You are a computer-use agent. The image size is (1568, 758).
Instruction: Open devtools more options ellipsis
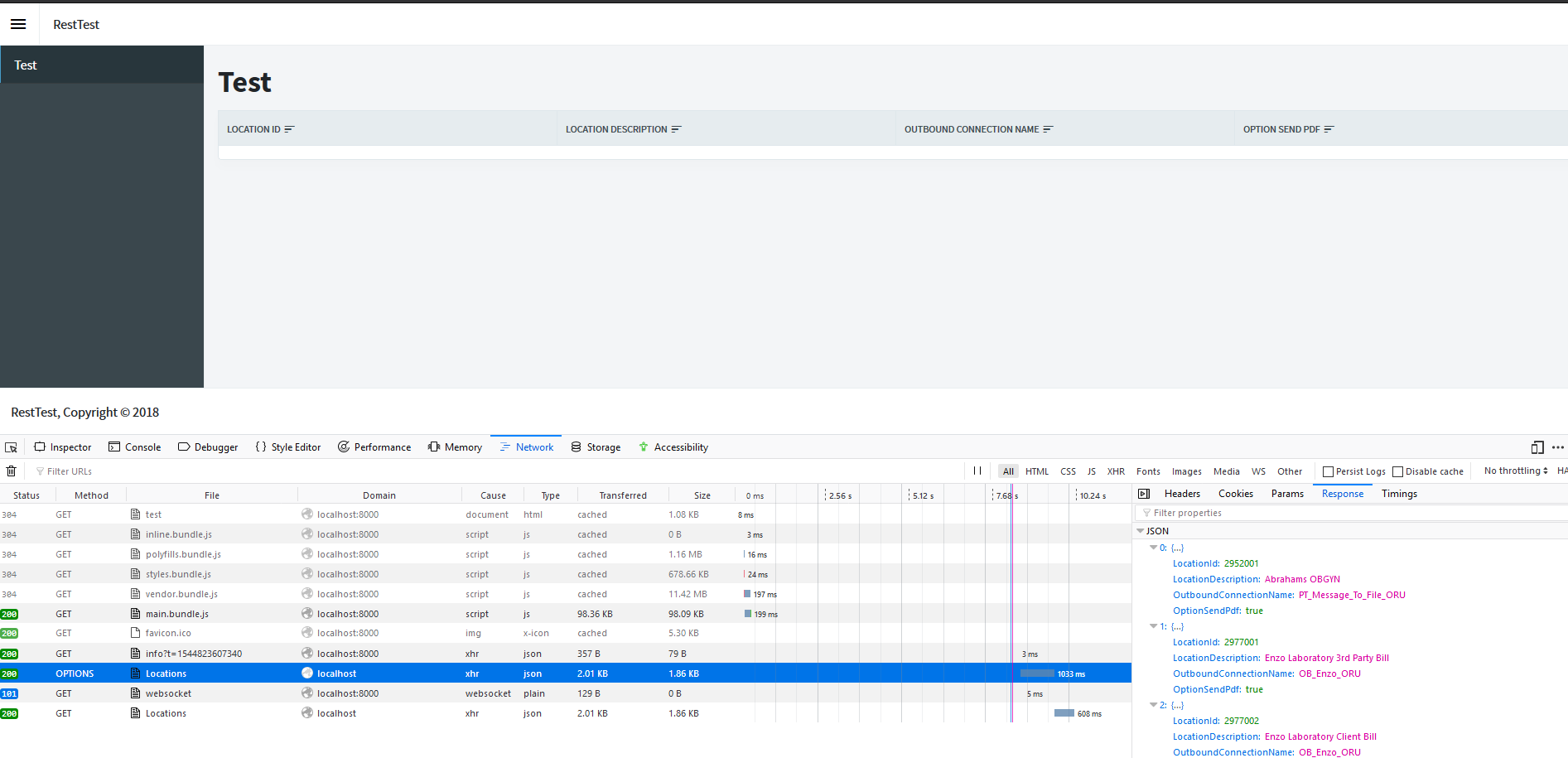[1558, 447]
